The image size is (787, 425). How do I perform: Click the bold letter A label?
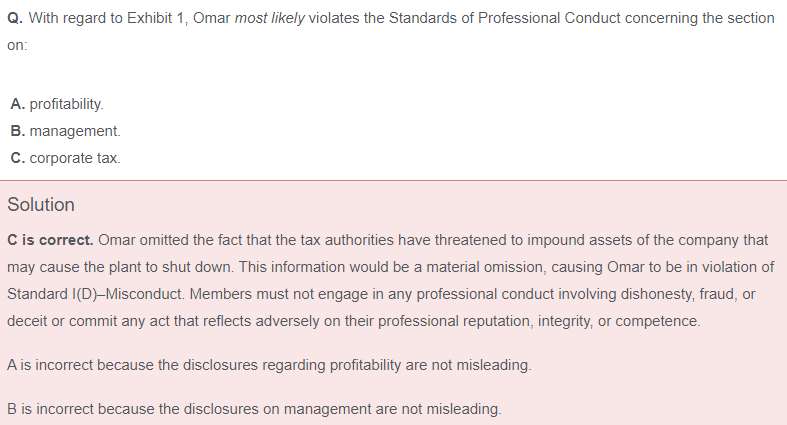(x=17, y=104)
